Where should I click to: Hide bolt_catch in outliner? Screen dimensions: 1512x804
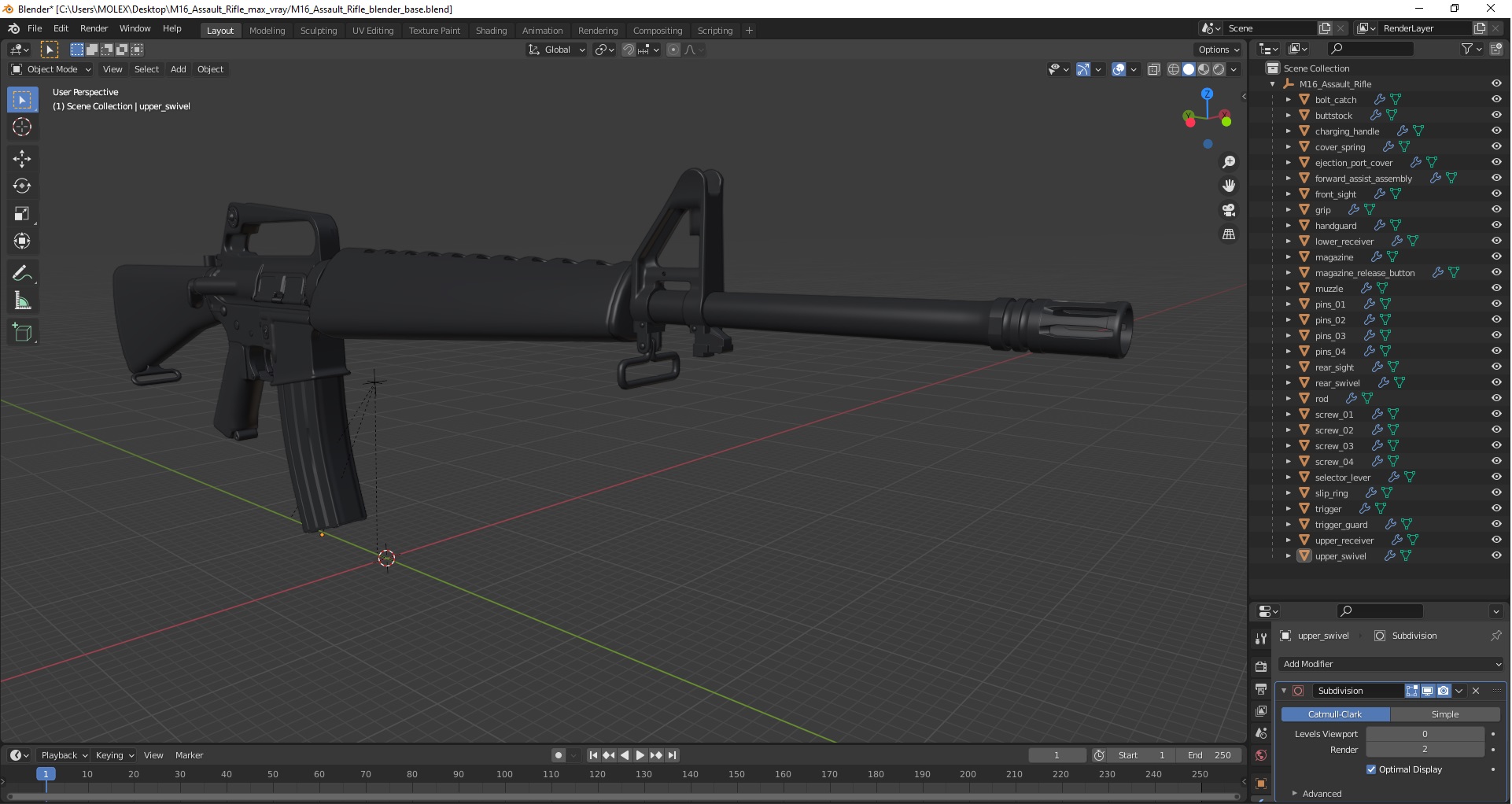(1496, 100)
